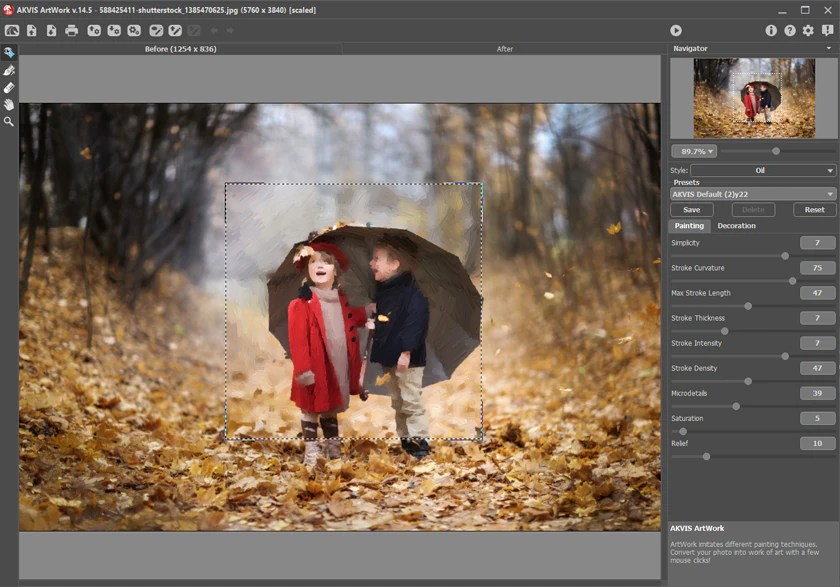Print the image
840x587 pixels.
71,30
